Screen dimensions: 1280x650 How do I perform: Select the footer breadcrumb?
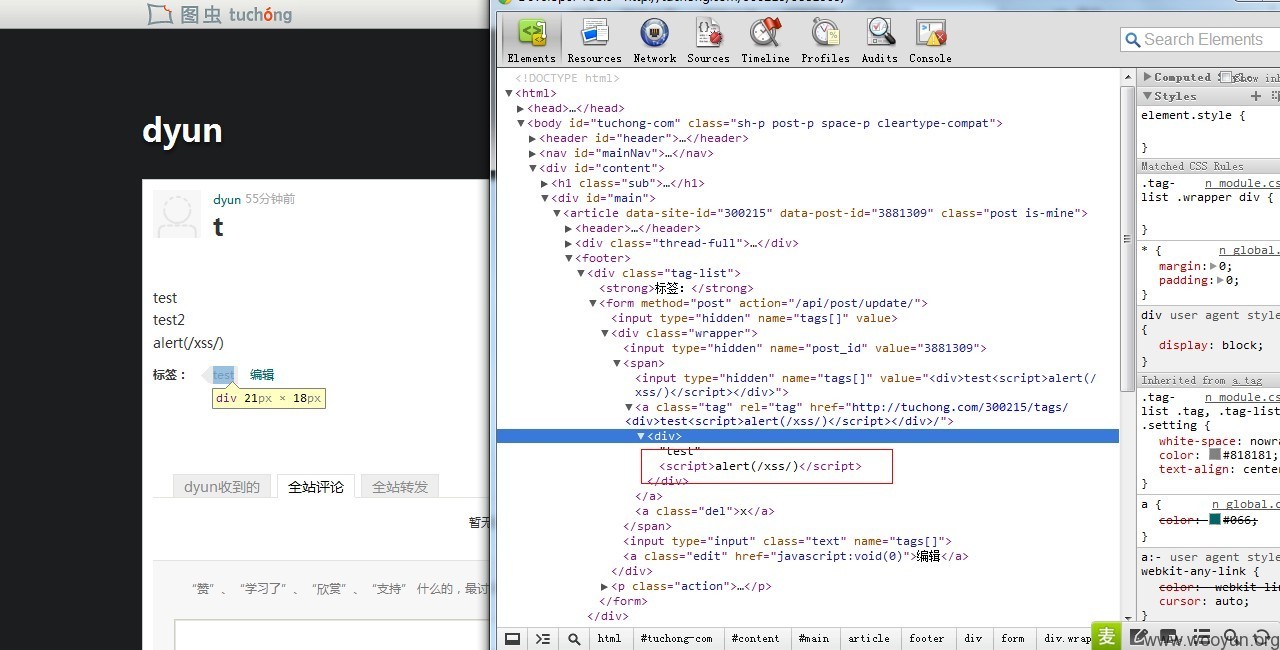pos(927,638)
